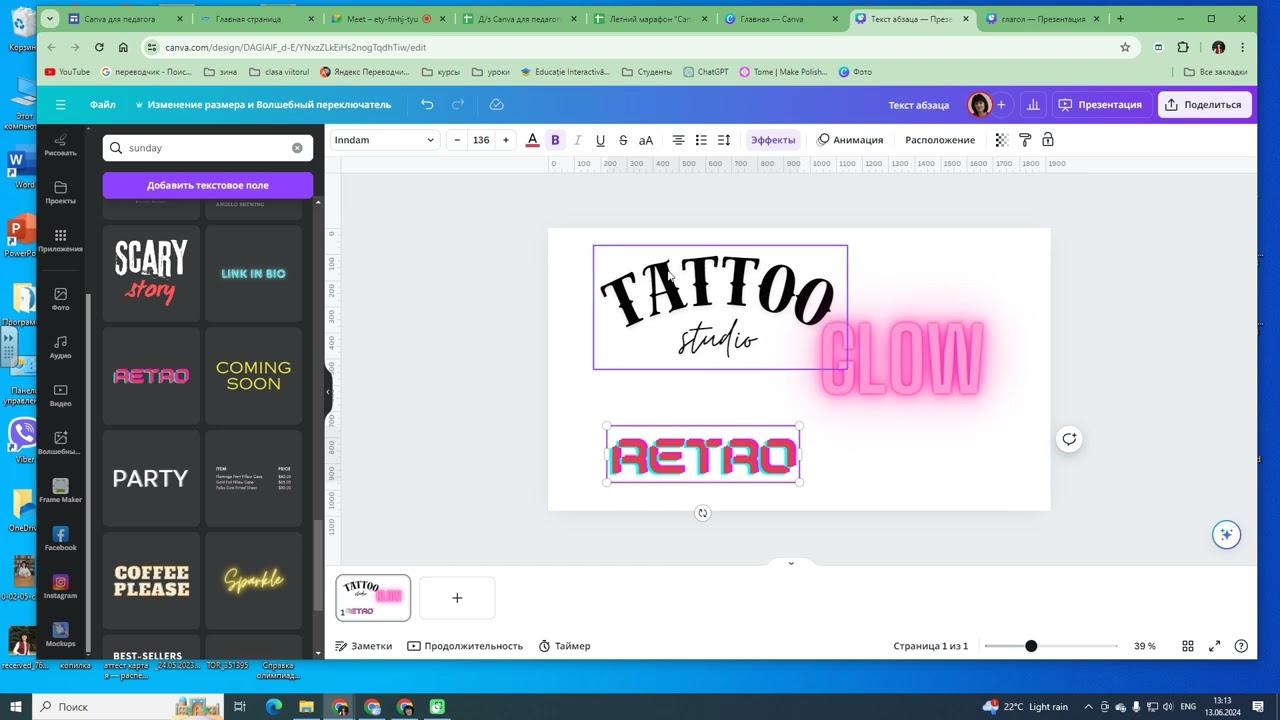Open Приложения in the sidebar

[x=60, y=241]
